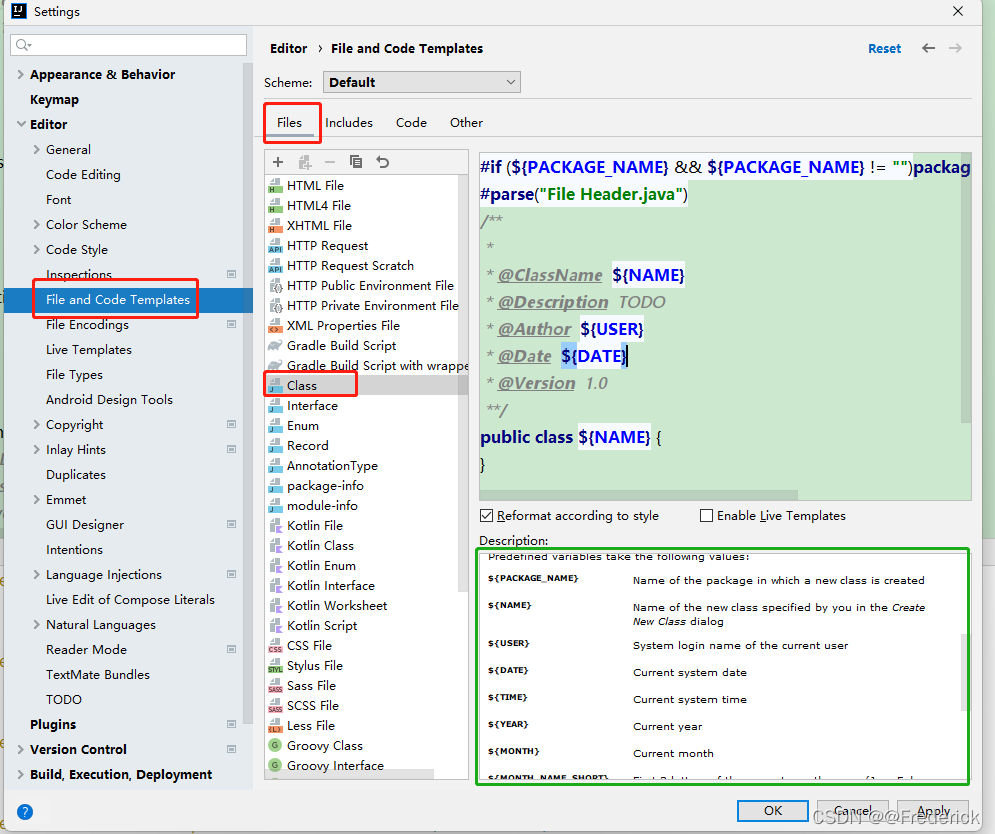Click the HTML File template icon

click(x=275, y=185)
